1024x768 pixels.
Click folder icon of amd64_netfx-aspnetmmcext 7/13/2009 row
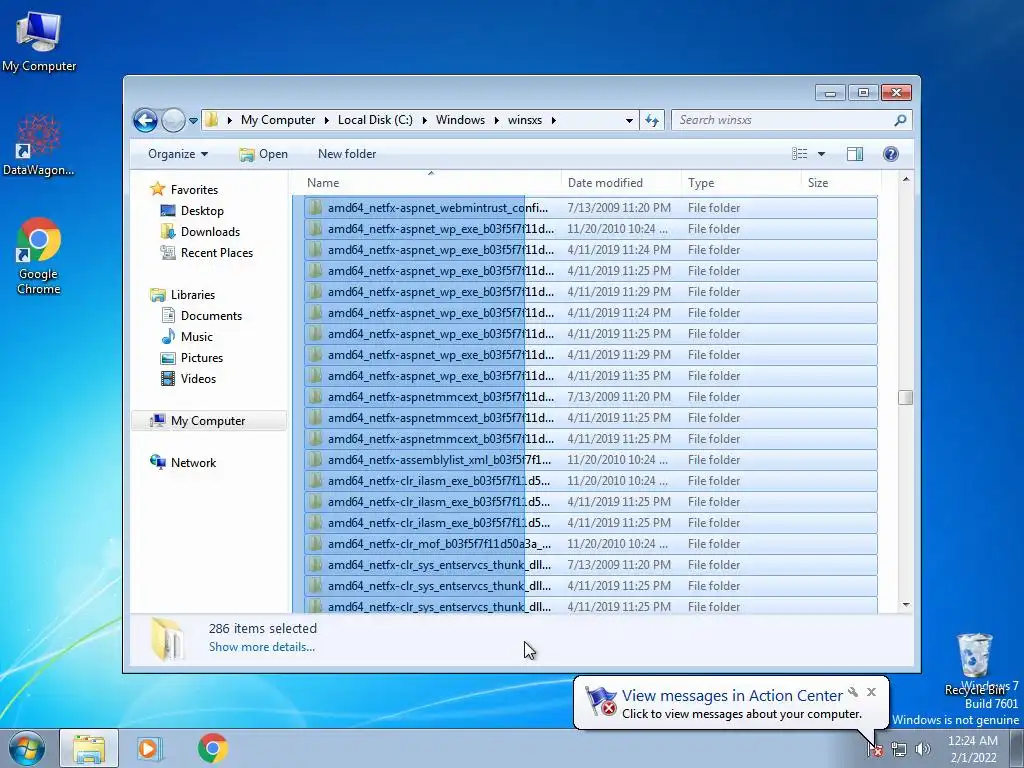click(315, 396)
